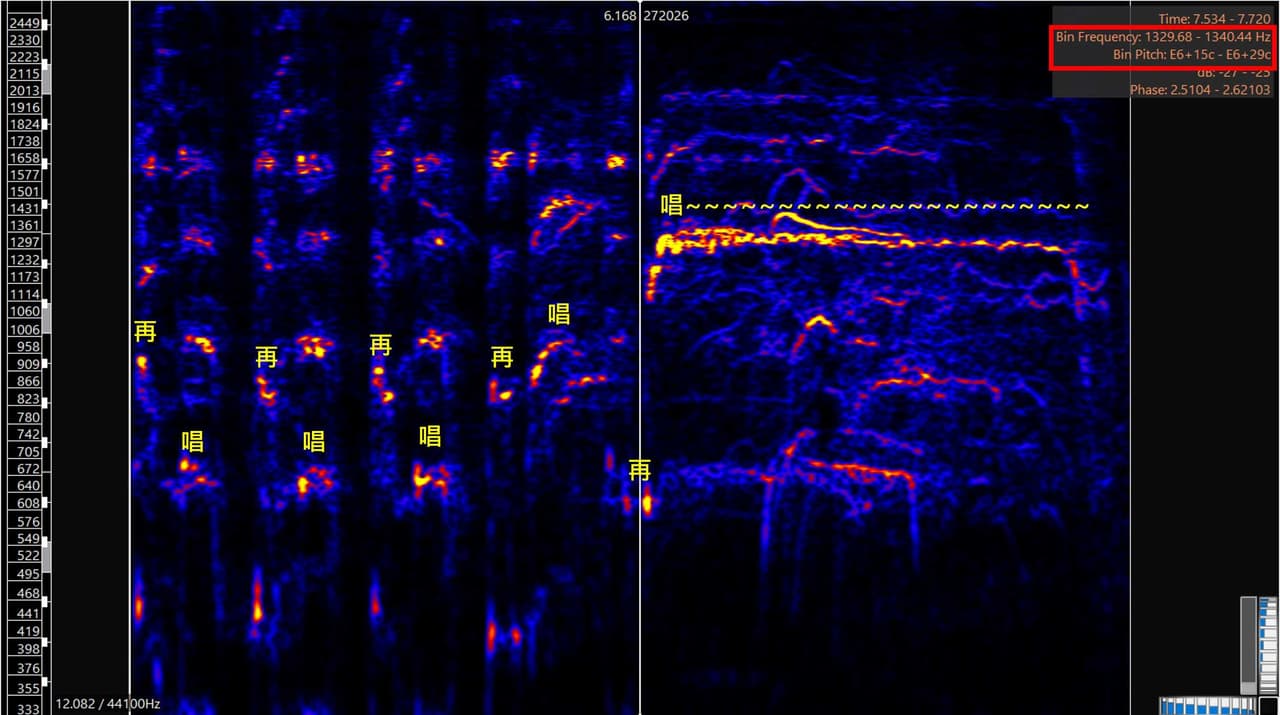The height and width of the screenshot is (715, 1280).
Task: Click the '272026' frame number label
Action: pos(666,16)
